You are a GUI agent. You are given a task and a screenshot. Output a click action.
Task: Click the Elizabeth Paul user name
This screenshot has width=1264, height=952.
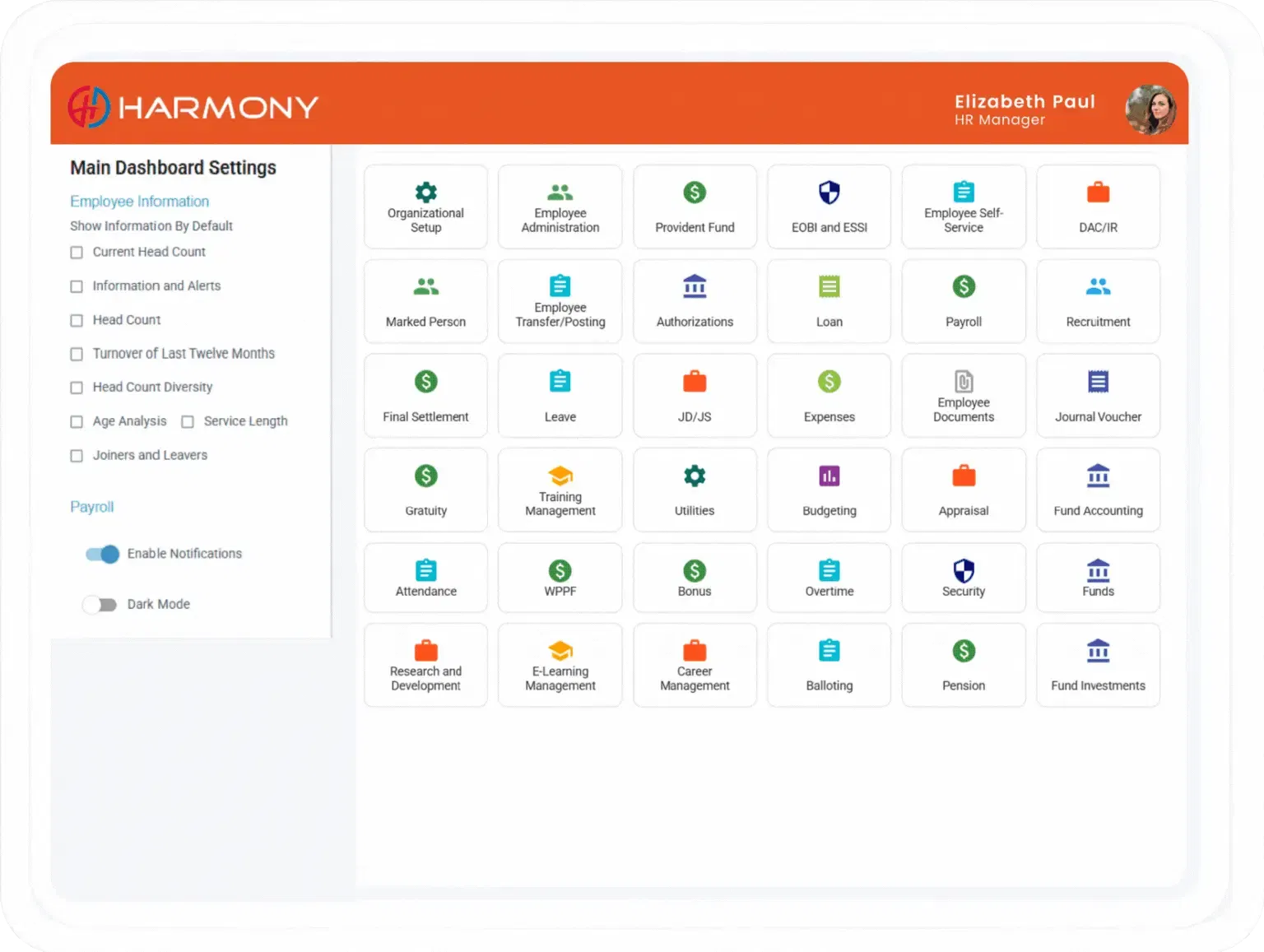1025,101
